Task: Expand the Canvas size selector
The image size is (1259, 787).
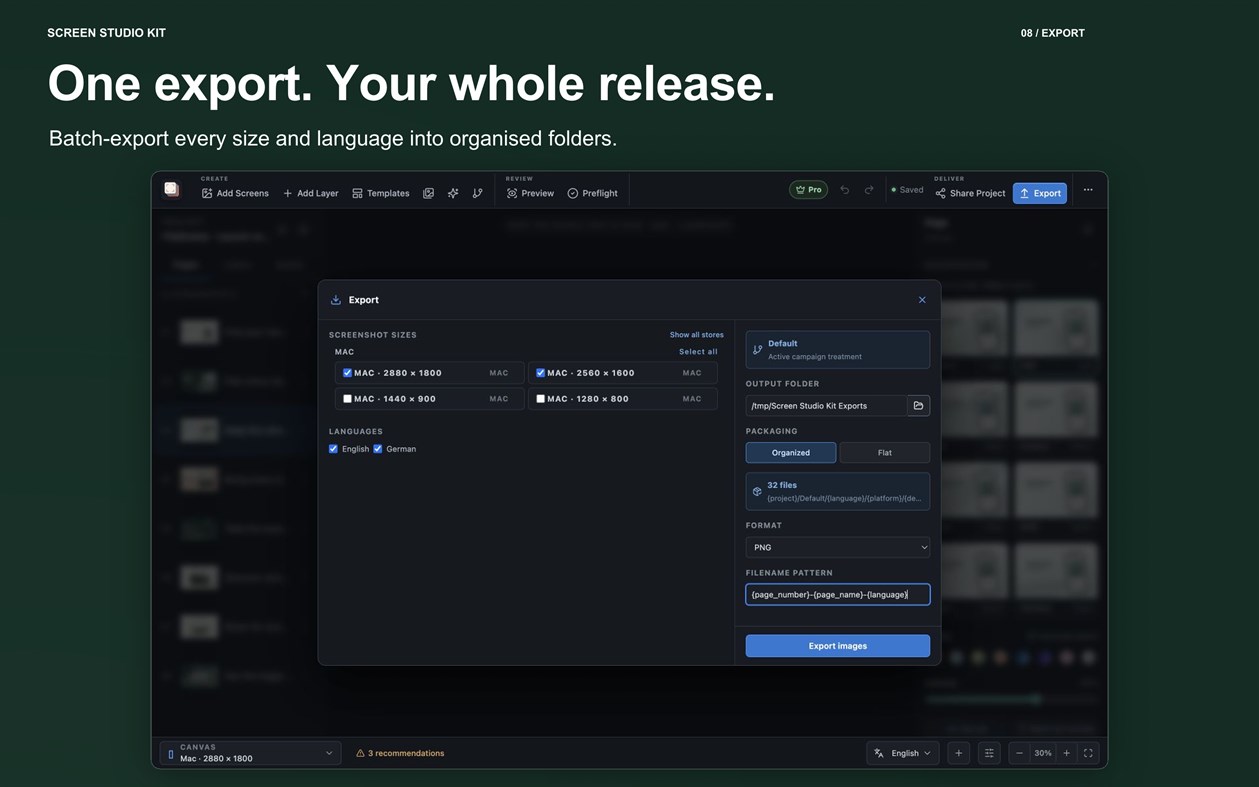Action: tap(249, 753)
